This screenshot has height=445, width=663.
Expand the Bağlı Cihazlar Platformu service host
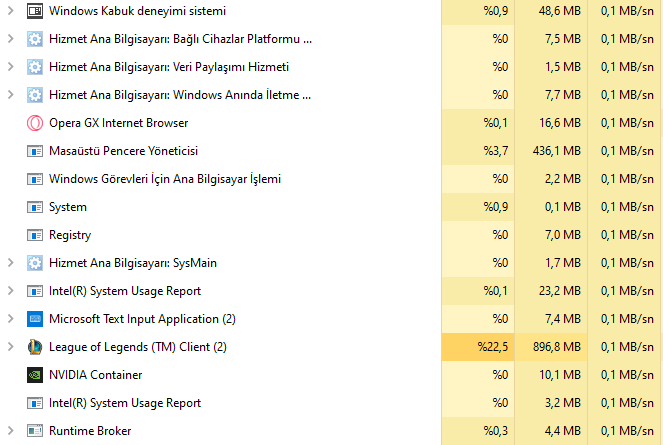[x=11, y=38]
